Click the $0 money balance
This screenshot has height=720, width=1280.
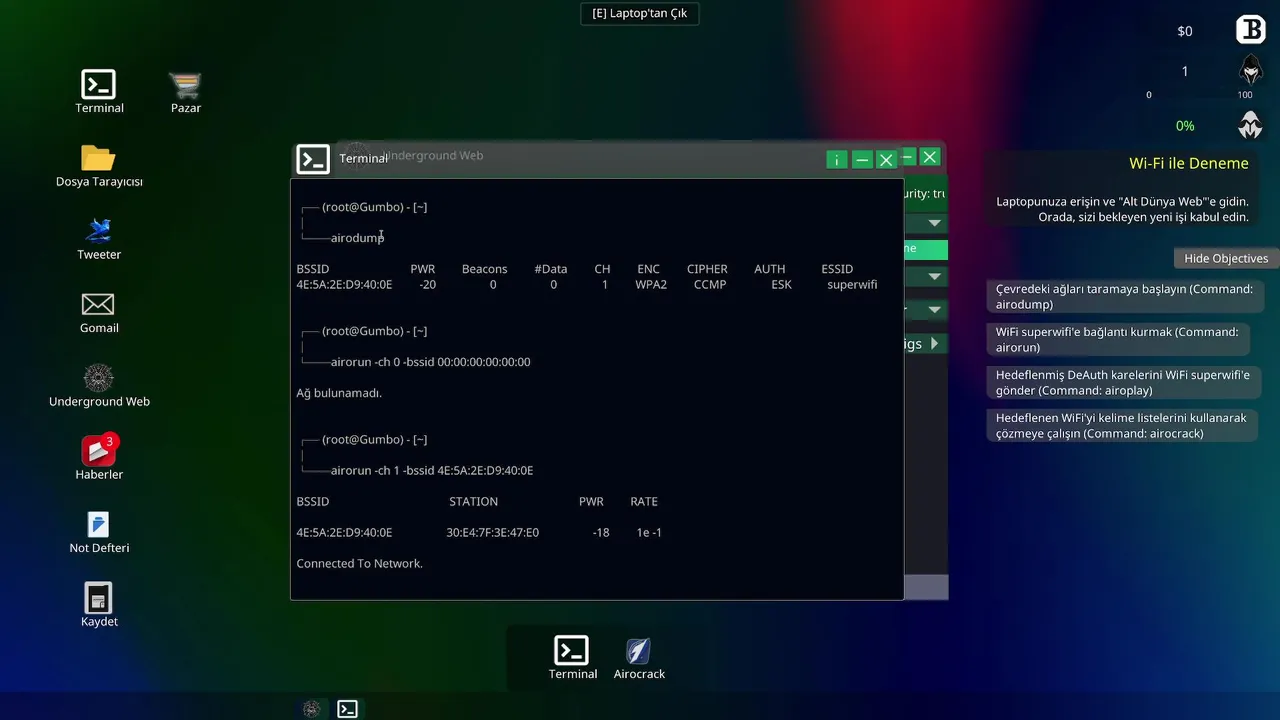tap(1185, 31)
